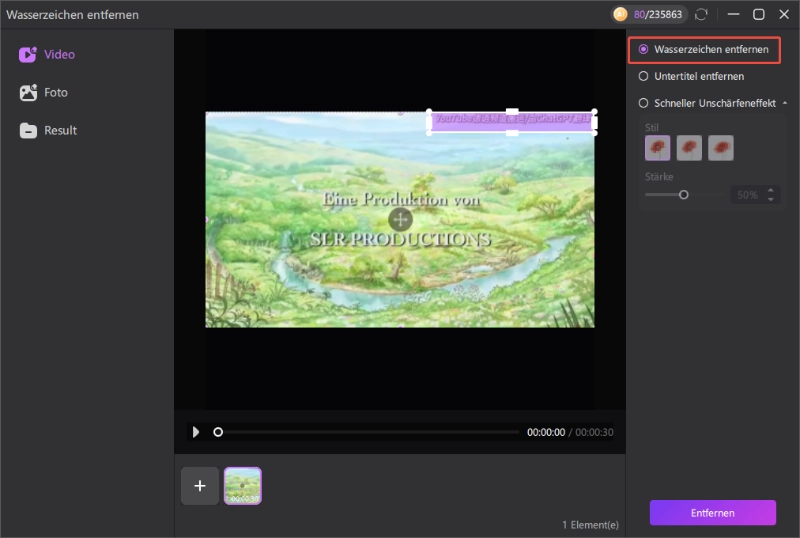
Task: Select the Untertitel entfernen radio option
Action: (x=691, y=76)
